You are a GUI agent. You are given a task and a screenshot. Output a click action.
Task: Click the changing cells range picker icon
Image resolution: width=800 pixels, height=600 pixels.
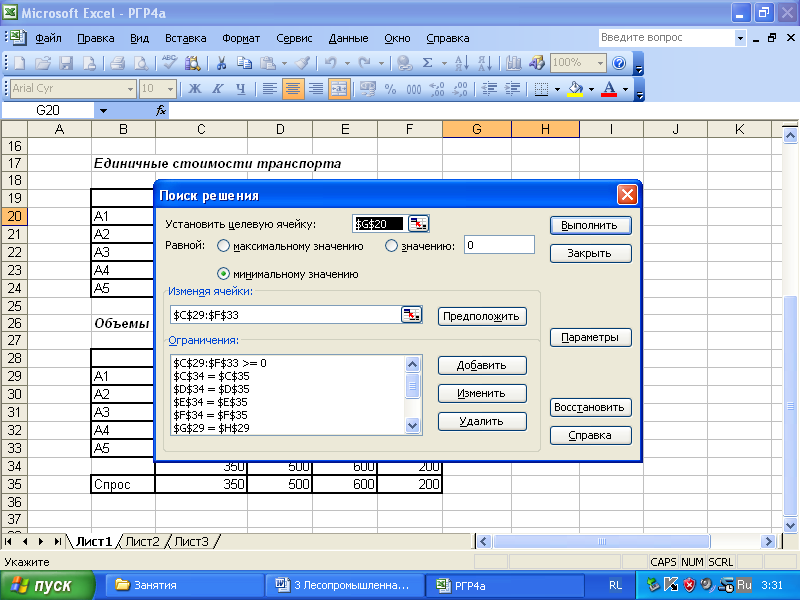pyautogui.click(x=412, y=315)
